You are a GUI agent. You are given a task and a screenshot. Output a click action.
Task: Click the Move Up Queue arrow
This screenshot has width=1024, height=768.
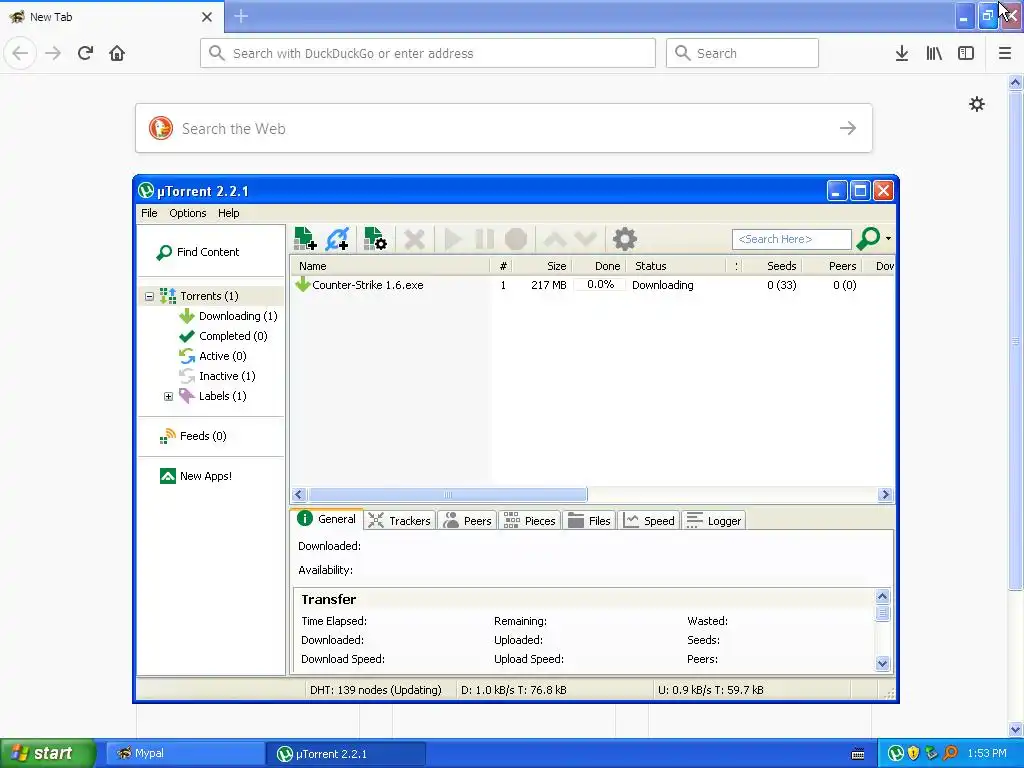[x=555, y=239]
